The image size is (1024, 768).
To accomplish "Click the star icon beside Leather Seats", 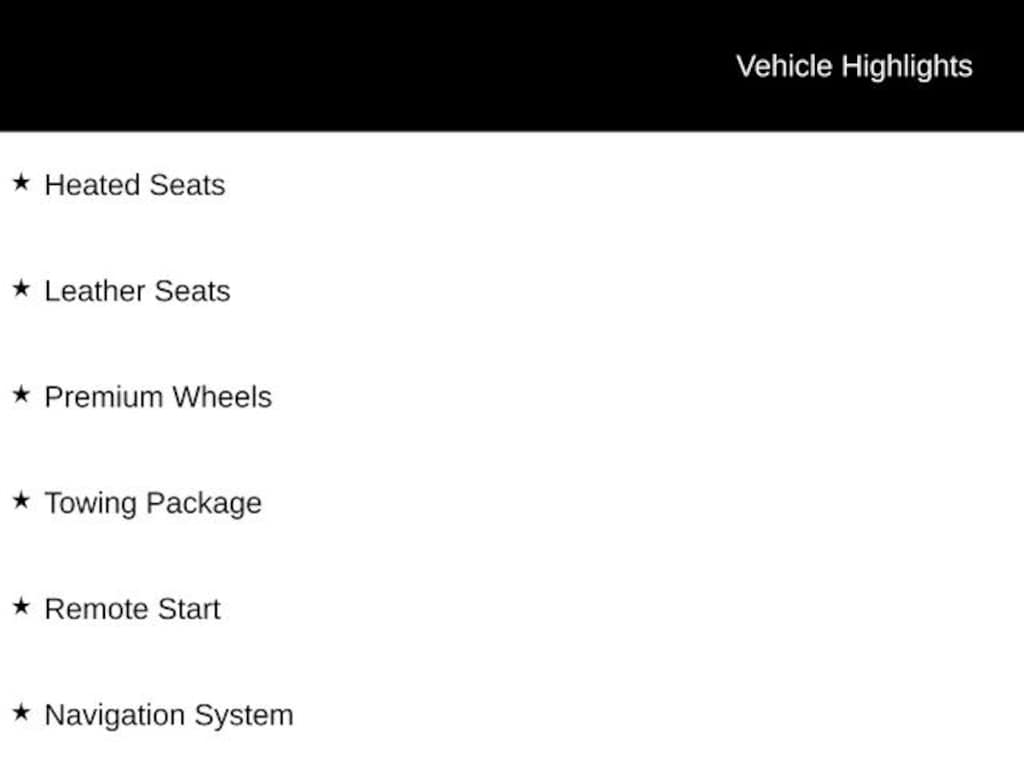I will (x=21, y=288).
